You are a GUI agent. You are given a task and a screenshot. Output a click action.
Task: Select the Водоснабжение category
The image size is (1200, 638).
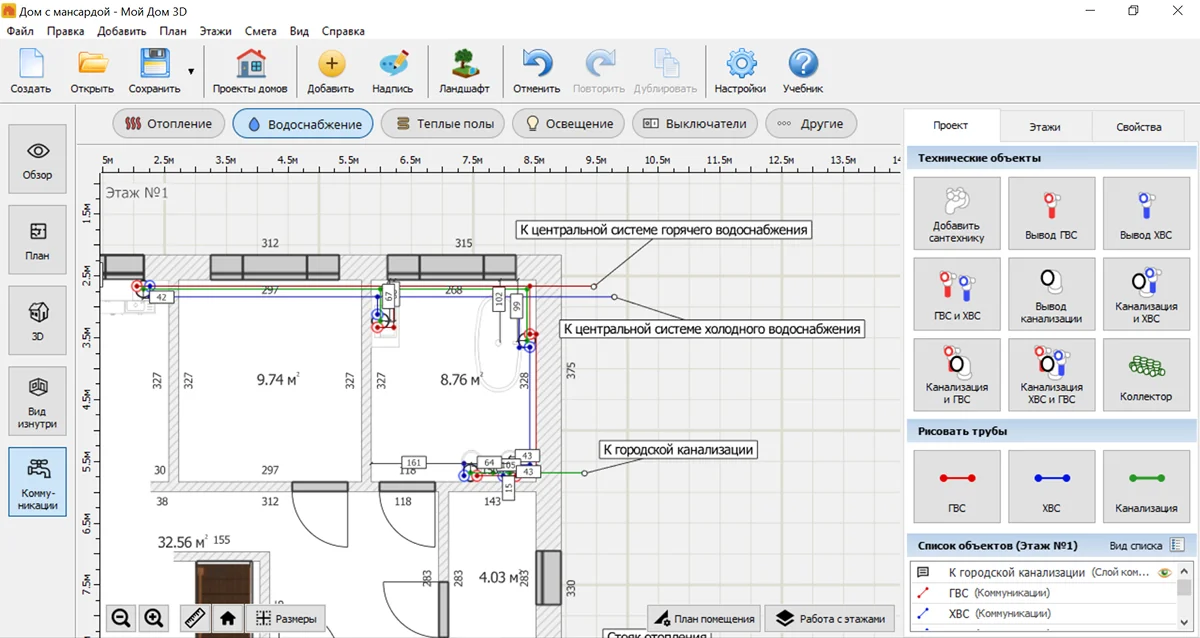coord(303,124)
